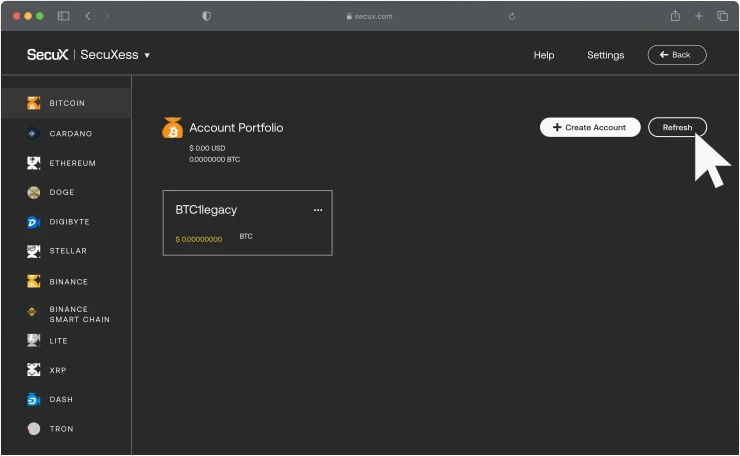Open the Help link
Image resolution: width=740 pixels, height=456 pixels.
tap(544, 55)
